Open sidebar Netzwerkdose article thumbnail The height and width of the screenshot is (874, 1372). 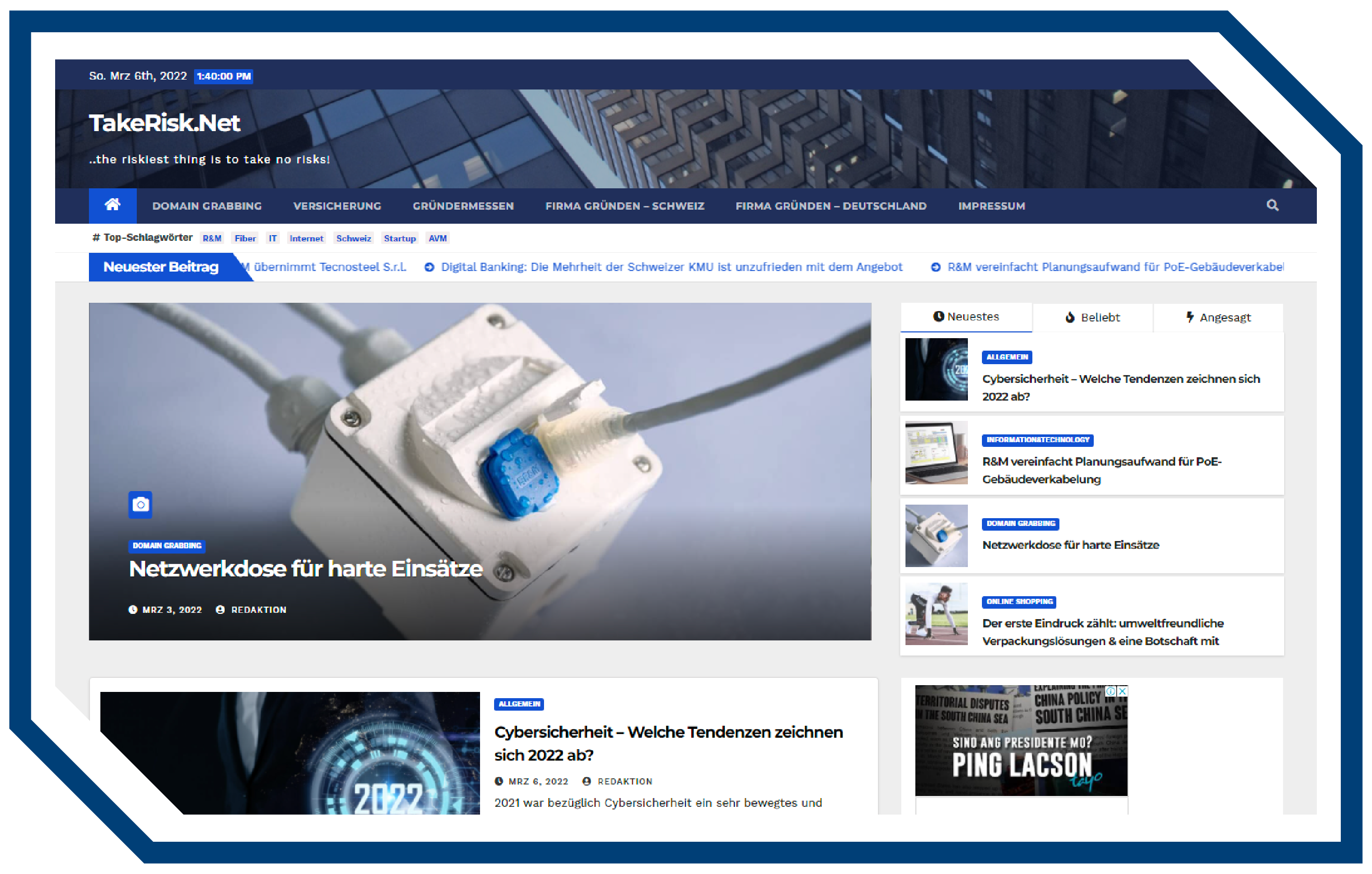[936, 535]
